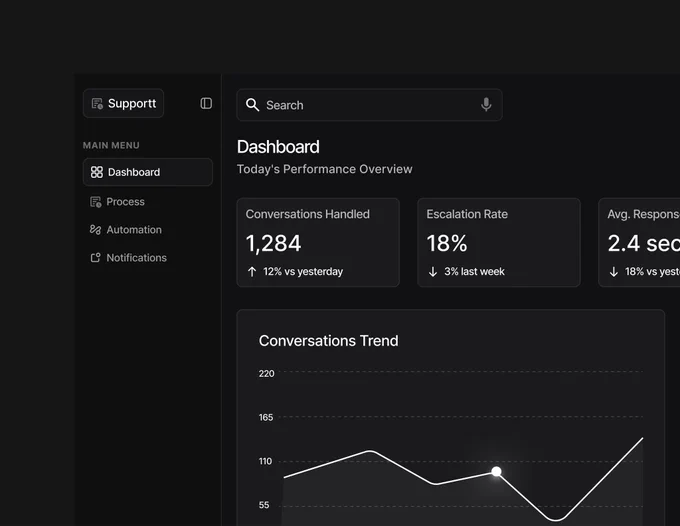Focus the Search input field
The height and width of the screenshot is (526, 680).
[x=369, y=105]
